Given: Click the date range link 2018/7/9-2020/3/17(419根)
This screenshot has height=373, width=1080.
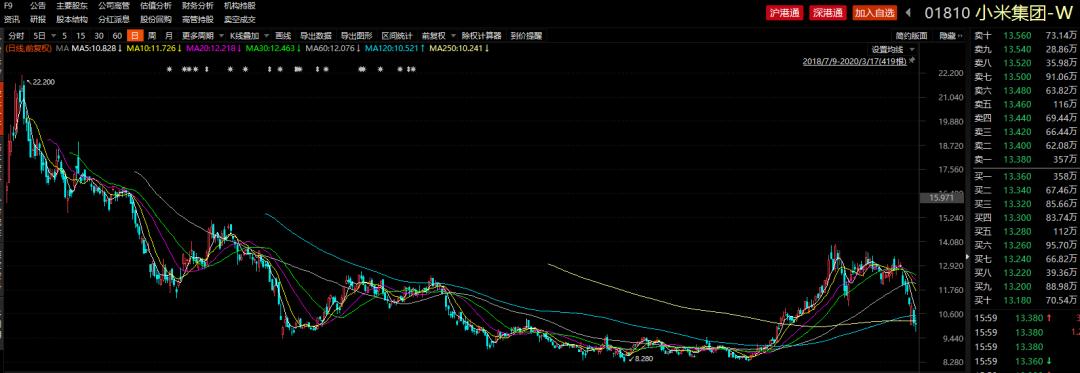Looking at the screenshot, I should 855,61.
